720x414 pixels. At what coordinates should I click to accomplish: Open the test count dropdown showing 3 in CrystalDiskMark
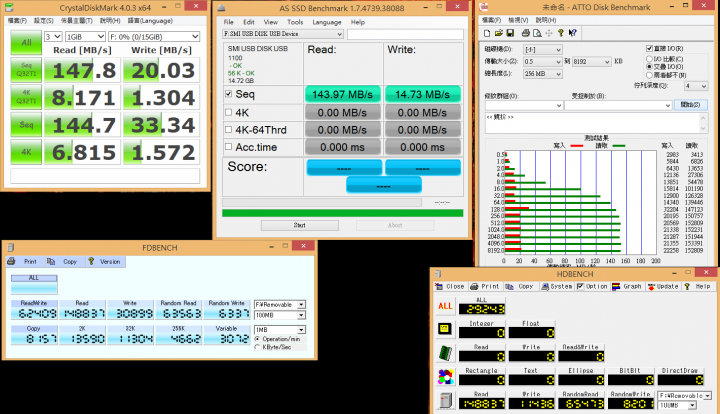[x=53, y=37]
